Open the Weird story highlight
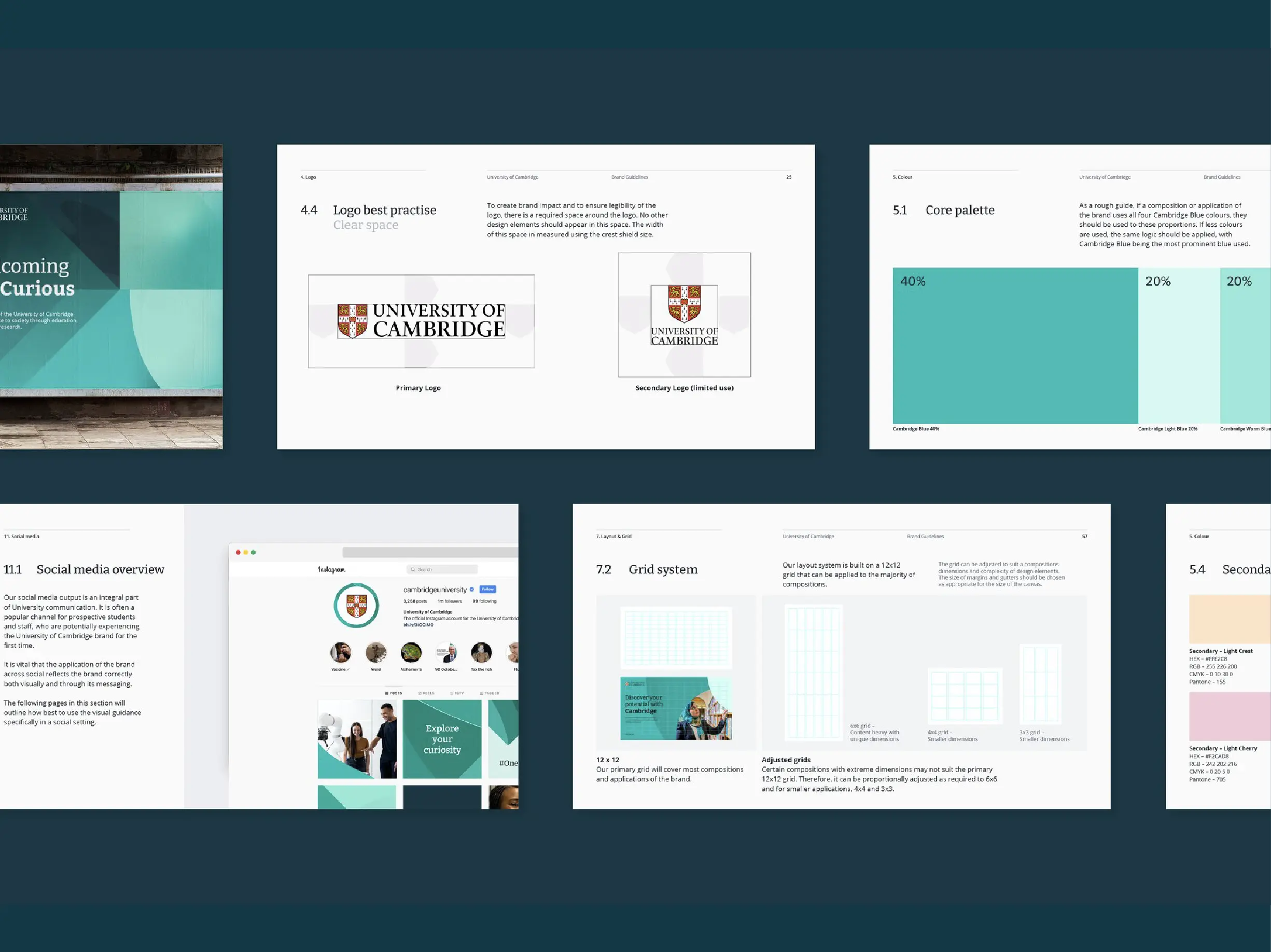Viewport: 1271px width, 952px height. click(x=376, y=653)
